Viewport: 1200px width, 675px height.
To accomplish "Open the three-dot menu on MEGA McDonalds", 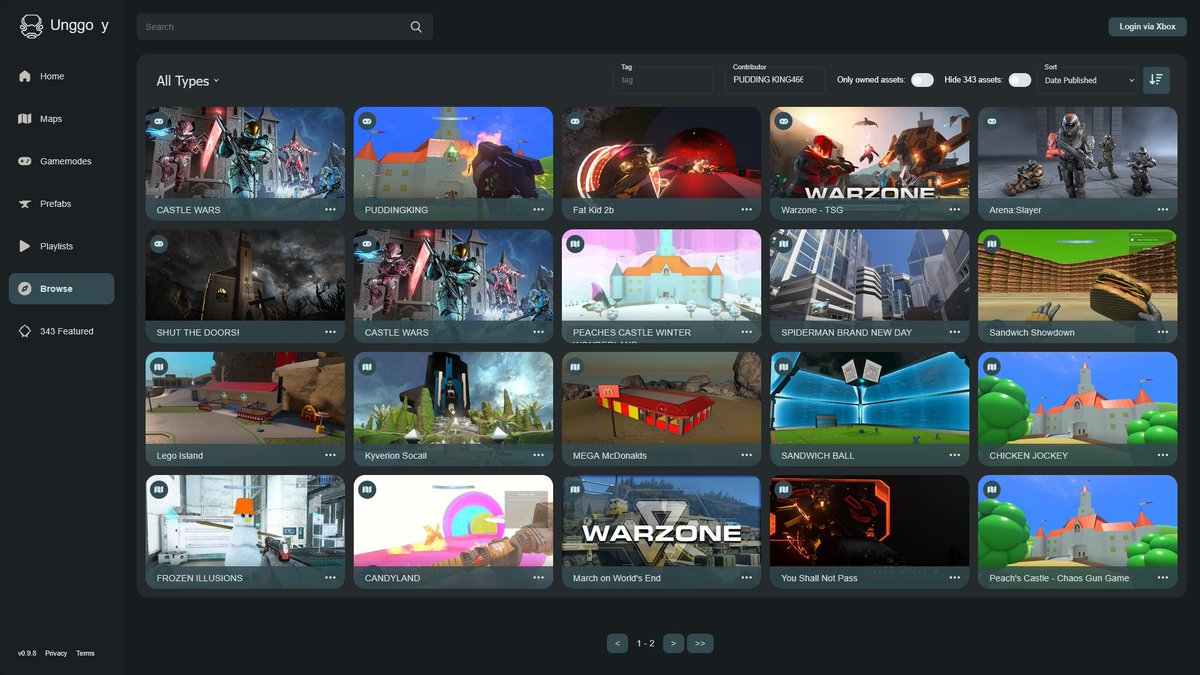I will point(746,455).
